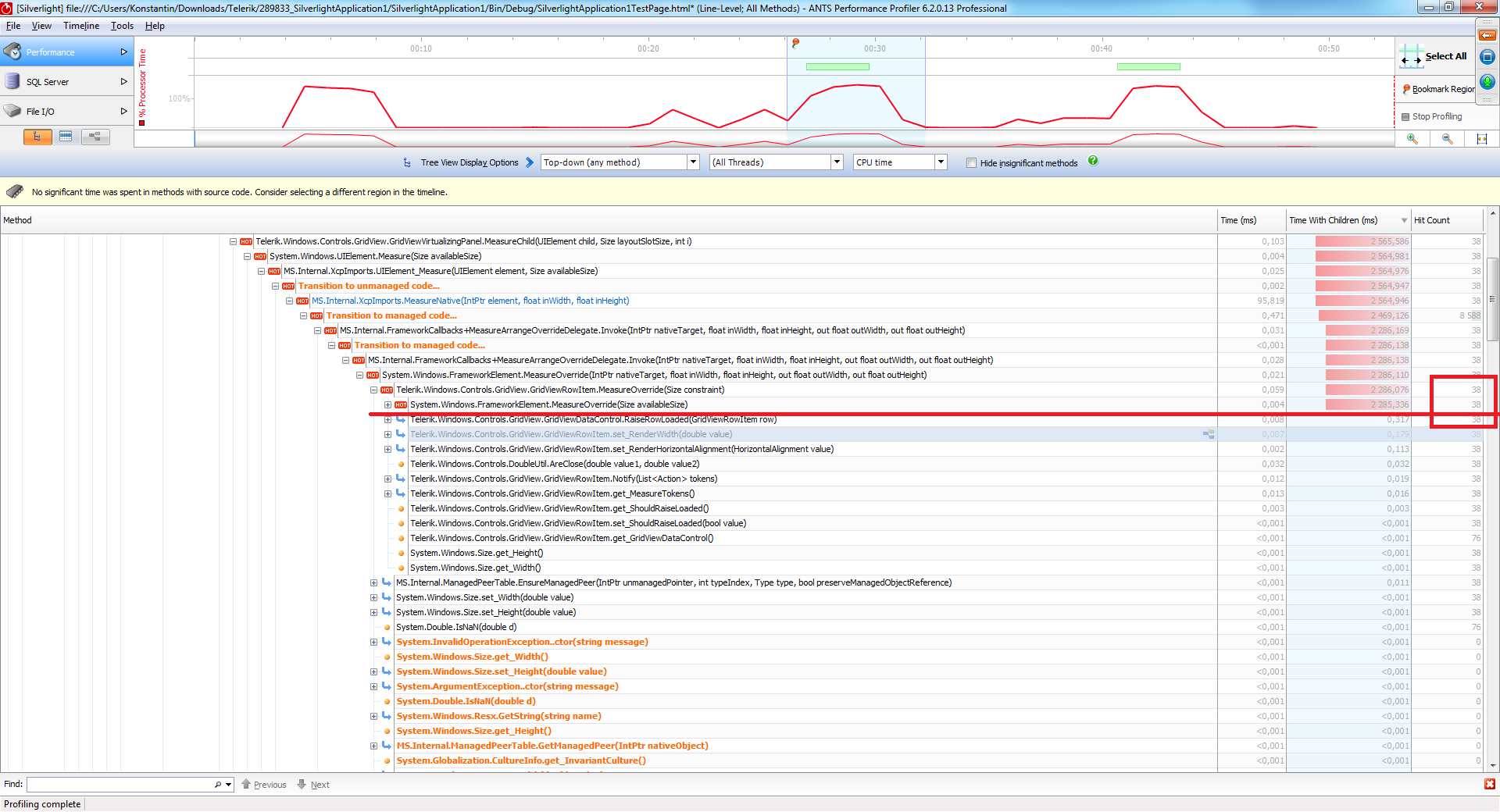
Task: Switch to call tree view
Action: click(37, 137)
